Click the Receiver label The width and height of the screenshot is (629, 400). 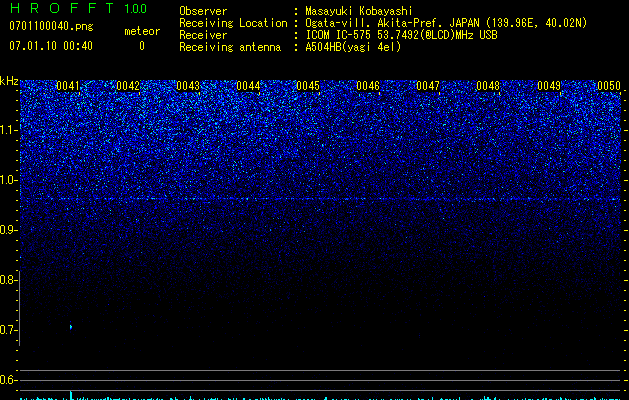203,35
